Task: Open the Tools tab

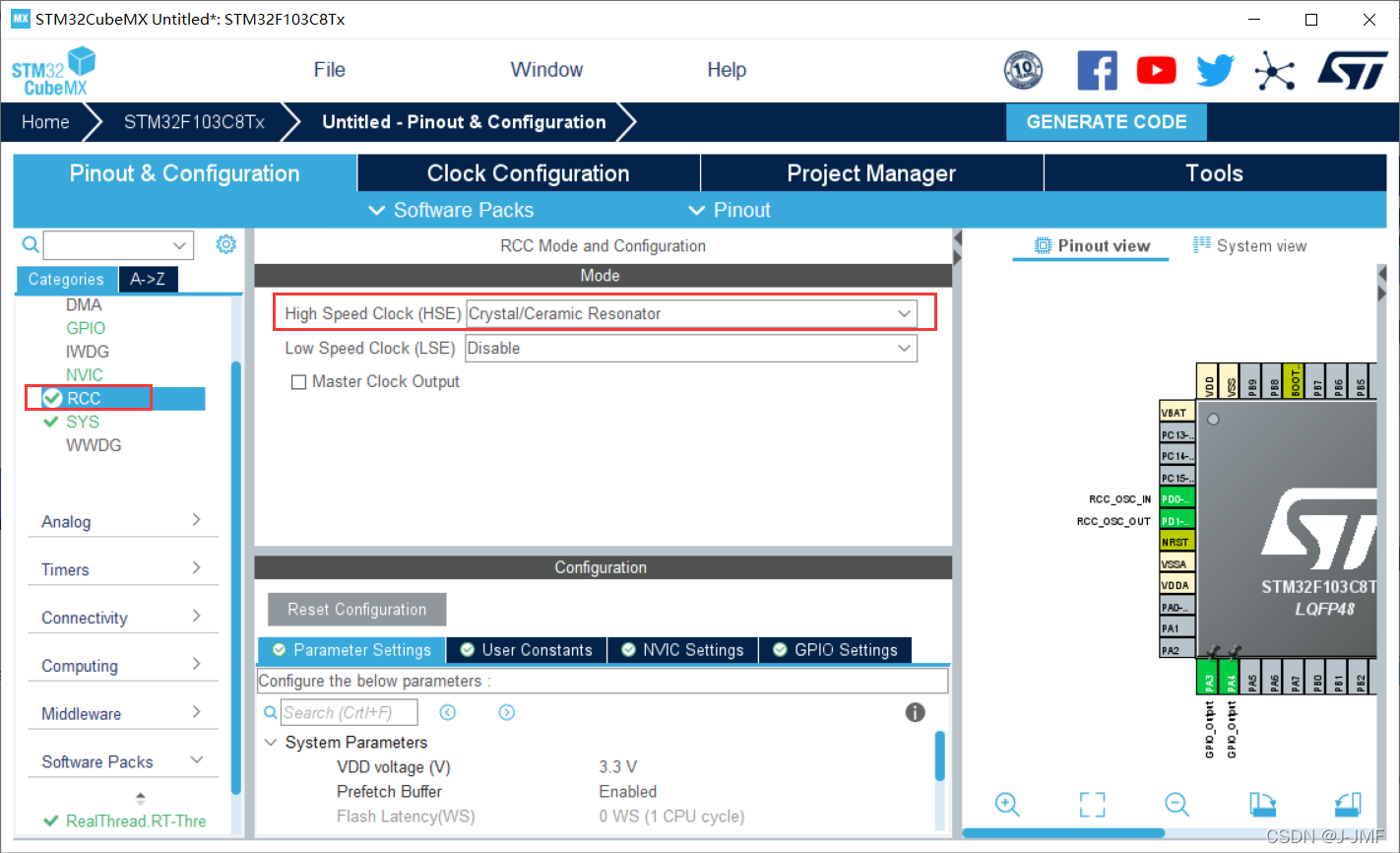Action: [1215, 173]
